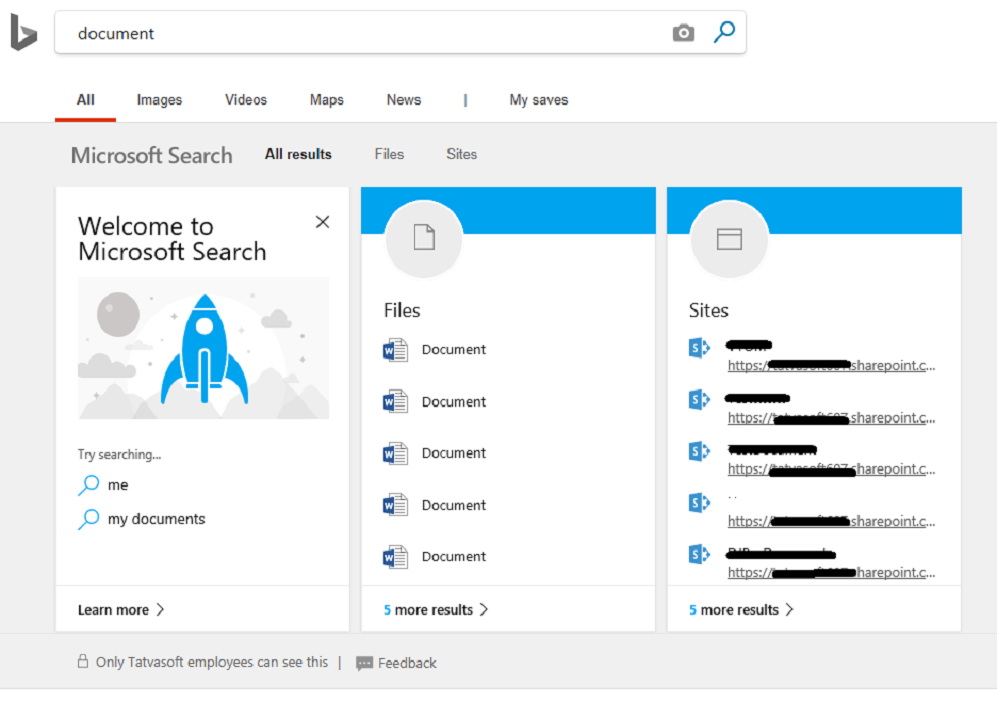Screen dimensions: 998x702
Task: Click the Feedback speech bubble icon
Action: pos(364,664)
